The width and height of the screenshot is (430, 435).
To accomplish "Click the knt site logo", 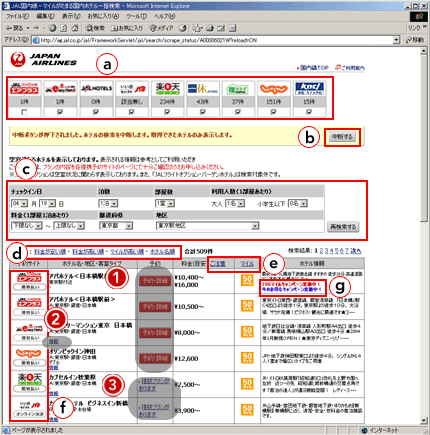I will (x=309, y=89).
